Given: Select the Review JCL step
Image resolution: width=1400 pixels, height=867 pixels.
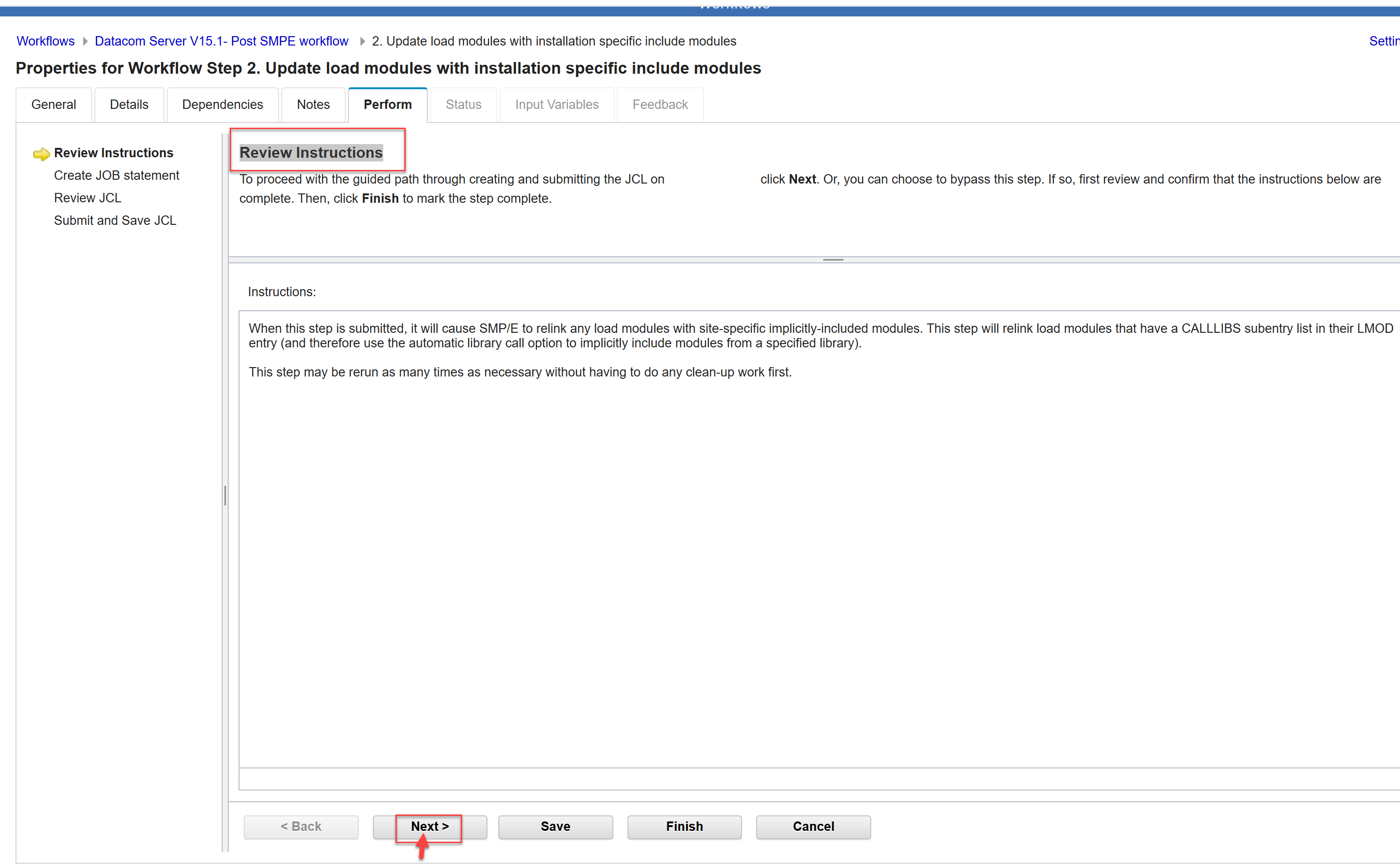Looking at the screenshot, I should [x=87, y=198].
